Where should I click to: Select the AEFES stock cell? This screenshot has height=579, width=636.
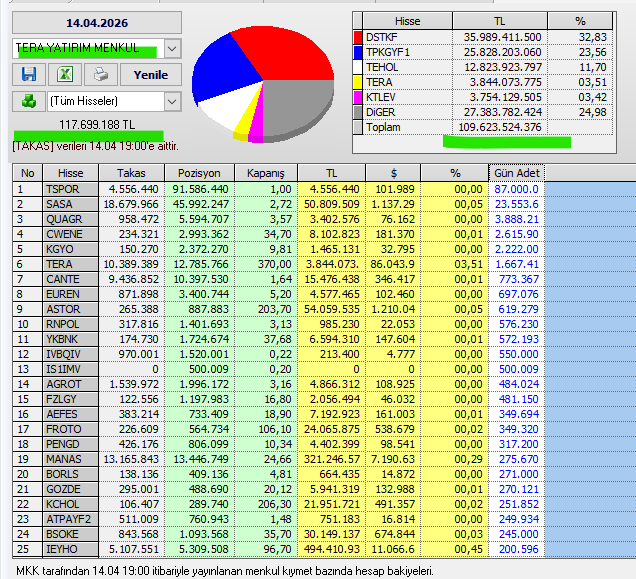[71, 415]
